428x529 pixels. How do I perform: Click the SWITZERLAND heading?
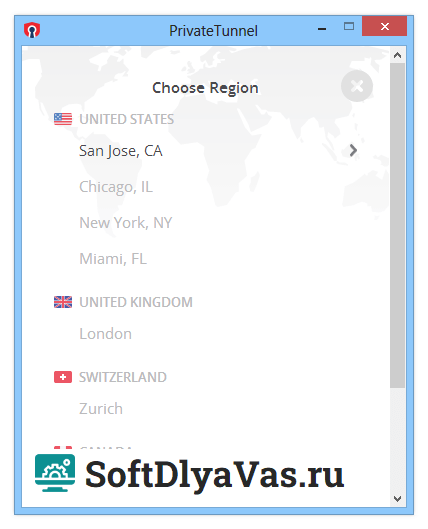coord(123,377)
